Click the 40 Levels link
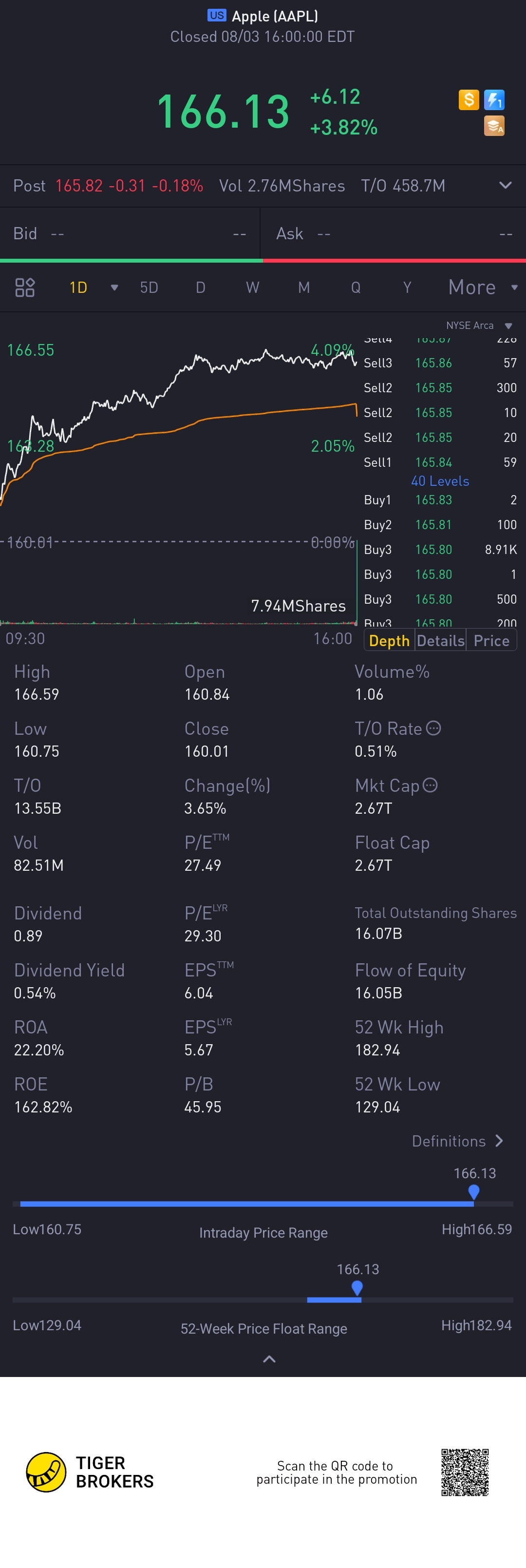This screenshot has width=526, height=1568. [x=440, y=481]
